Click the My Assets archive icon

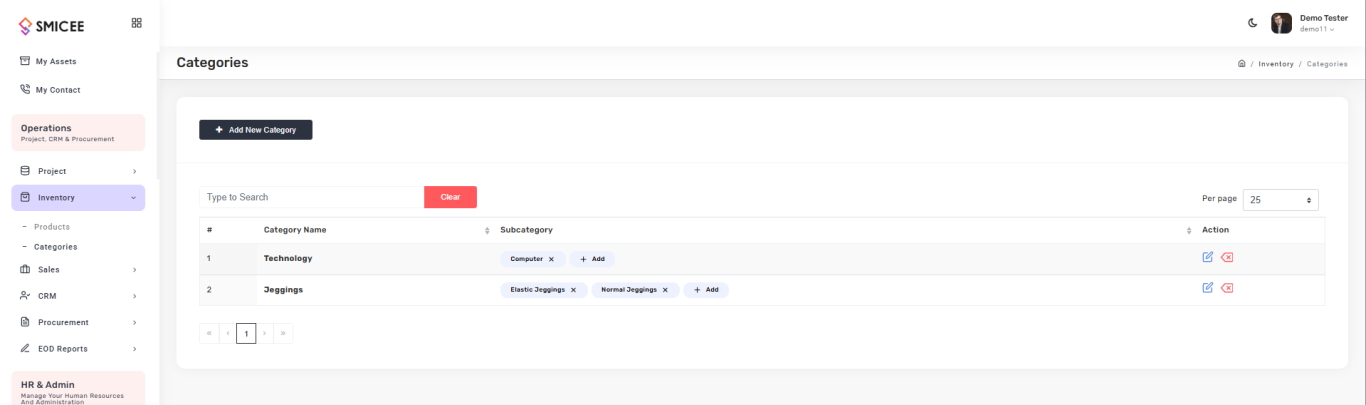point(25,61)
